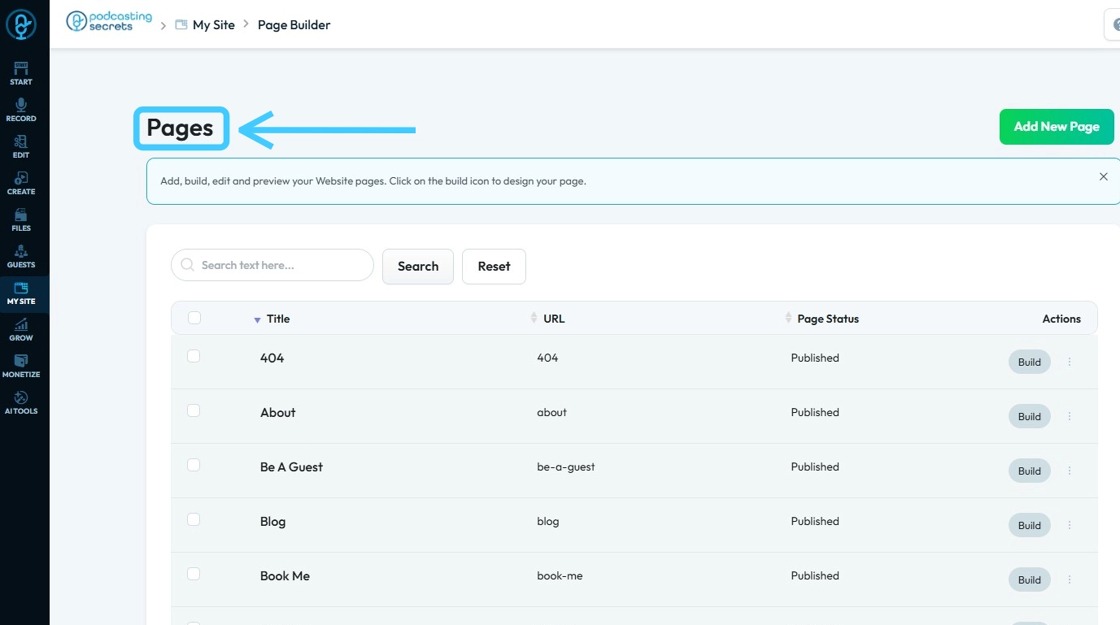This screenshot has height=625, width=1120.
Task: Click the Add New Page button
Action: [1056, 127]
